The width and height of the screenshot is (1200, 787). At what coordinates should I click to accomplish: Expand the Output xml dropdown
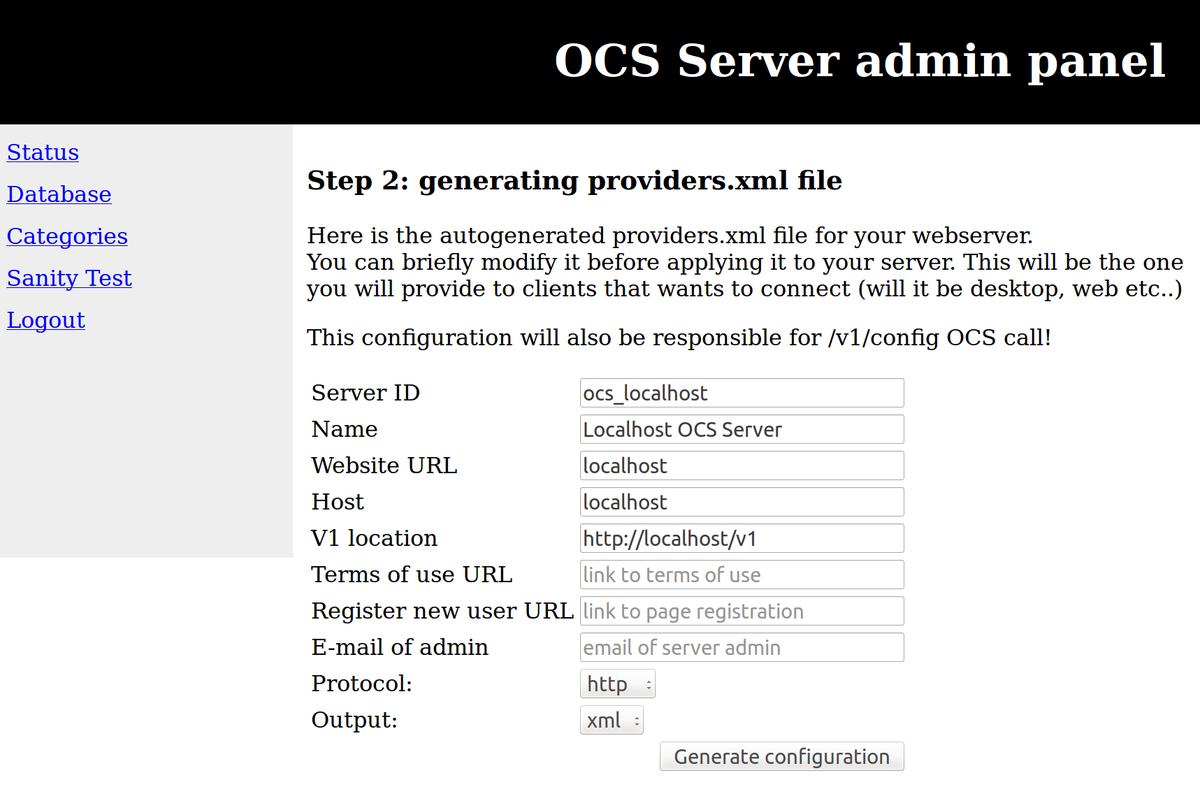click(611, 721)
